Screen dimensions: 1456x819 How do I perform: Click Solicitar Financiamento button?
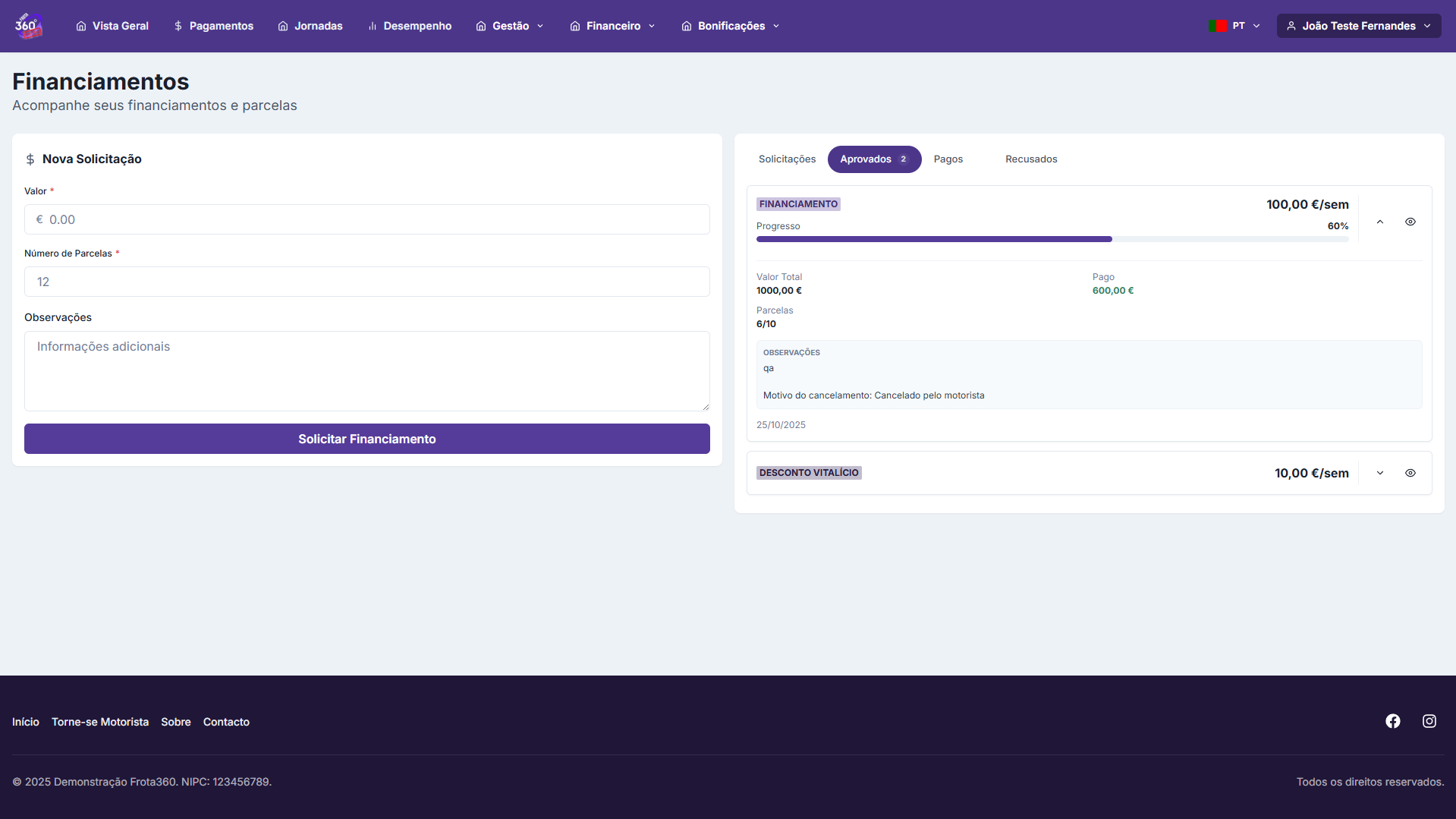(x=366, y=439)
